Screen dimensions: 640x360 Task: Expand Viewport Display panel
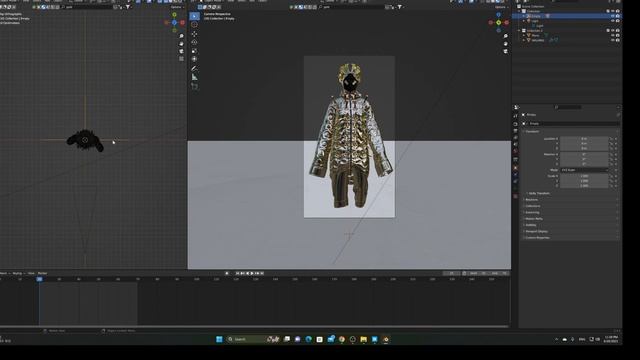point(536,231)
